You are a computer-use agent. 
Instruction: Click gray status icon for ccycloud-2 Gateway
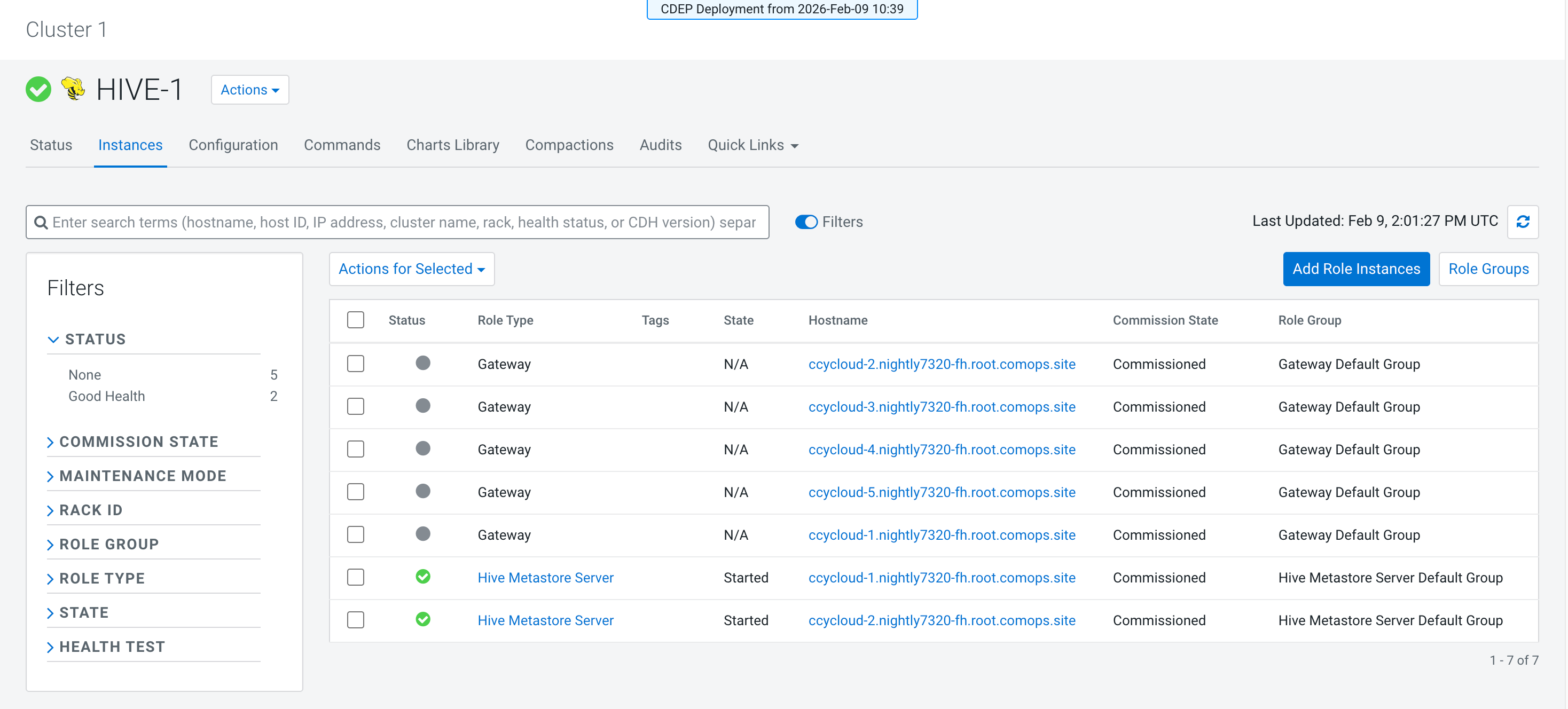(x=423, y=364)
